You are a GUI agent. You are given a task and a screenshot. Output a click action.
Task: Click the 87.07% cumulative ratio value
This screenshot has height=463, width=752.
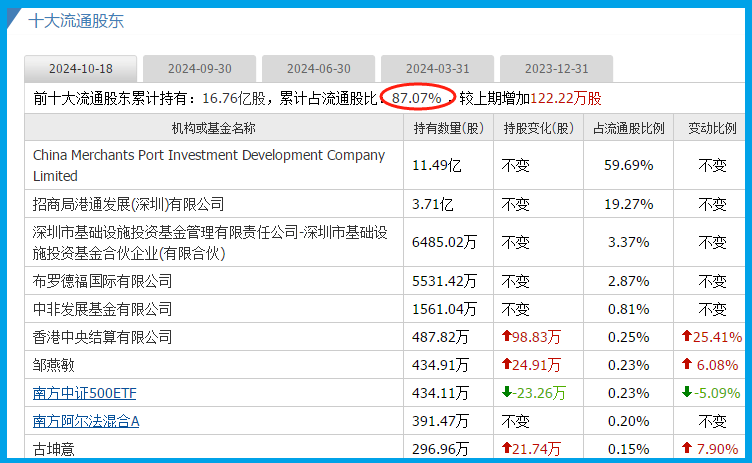417,98
